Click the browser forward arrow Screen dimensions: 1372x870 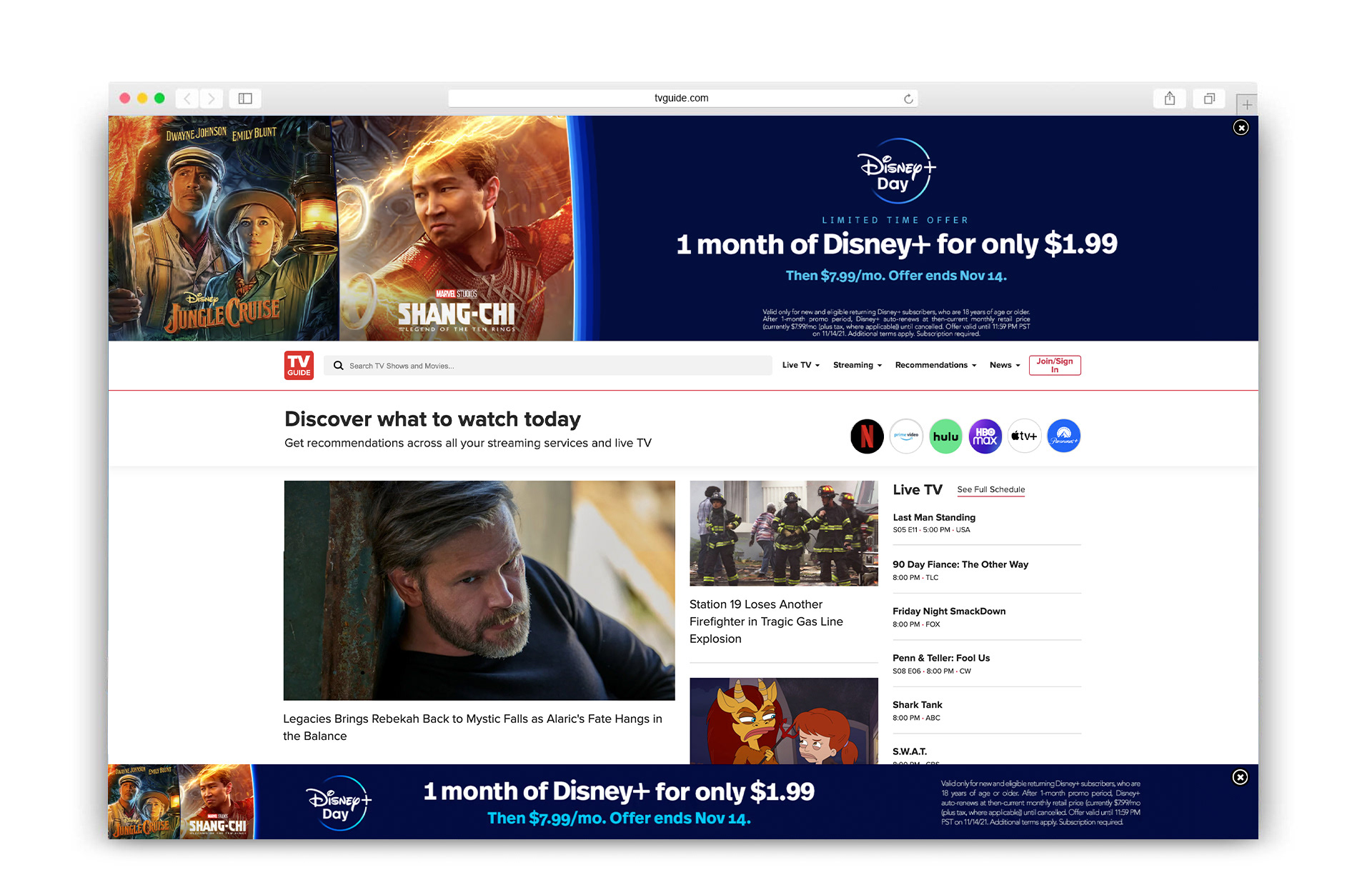click(x=212, y=99)
